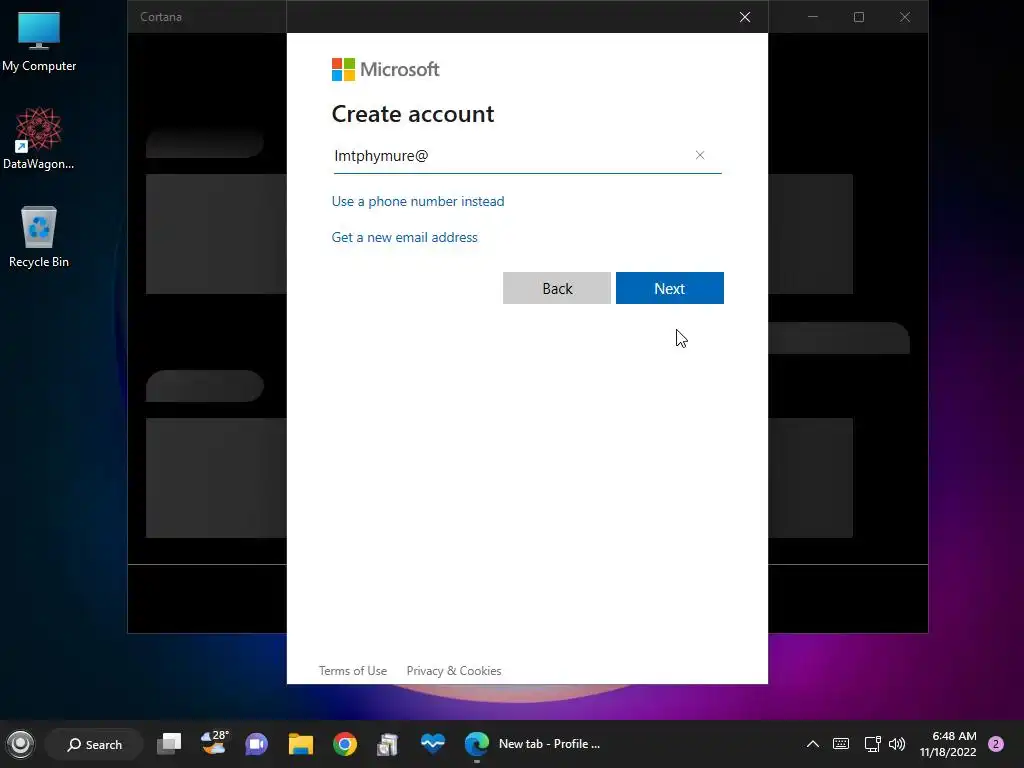
Task: Click the Microsoft logo
Action: (385, 69)
